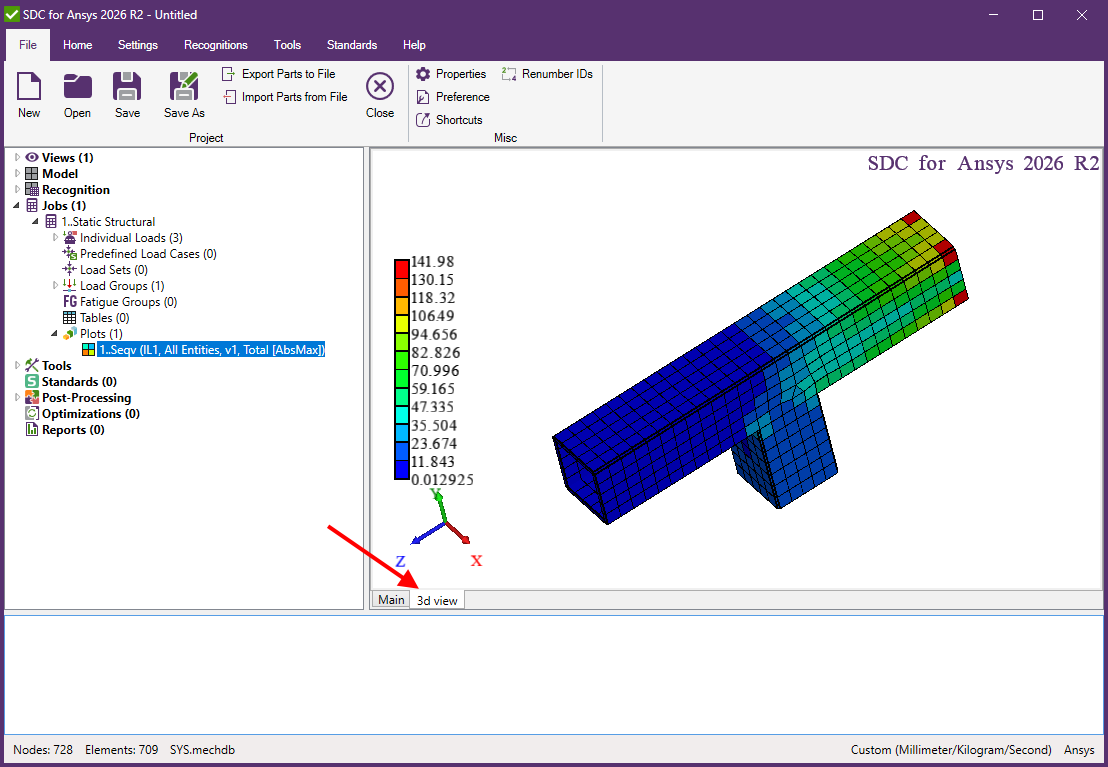Click Renumber IDs
The height and width of the screenshot is (767, 1108).
547,74
